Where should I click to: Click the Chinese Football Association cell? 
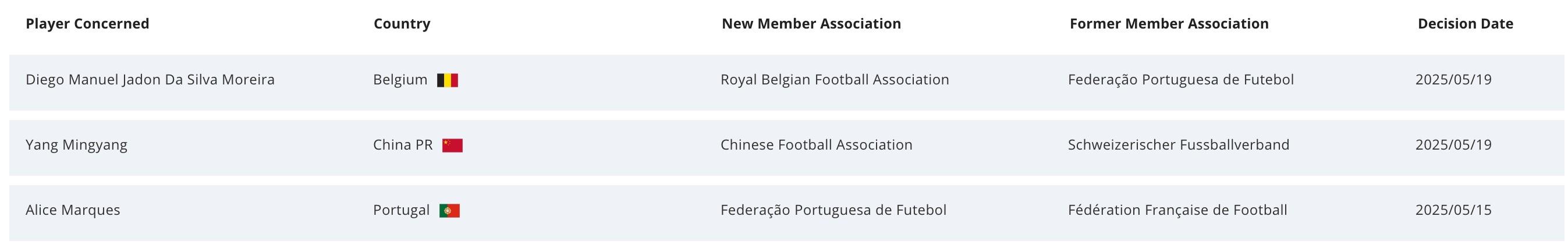pos(816,145)
